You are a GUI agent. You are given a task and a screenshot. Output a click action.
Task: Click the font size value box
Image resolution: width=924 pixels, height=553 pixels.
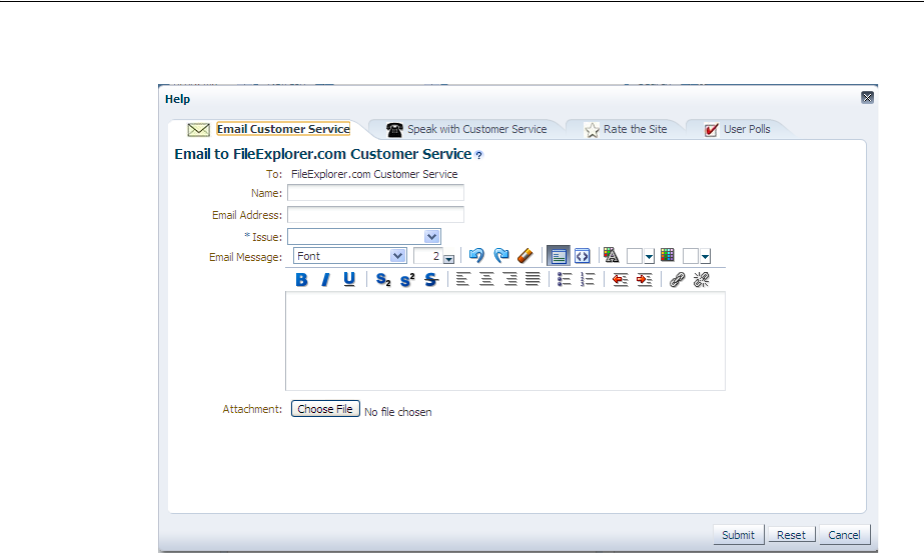(x=428, y=256)
